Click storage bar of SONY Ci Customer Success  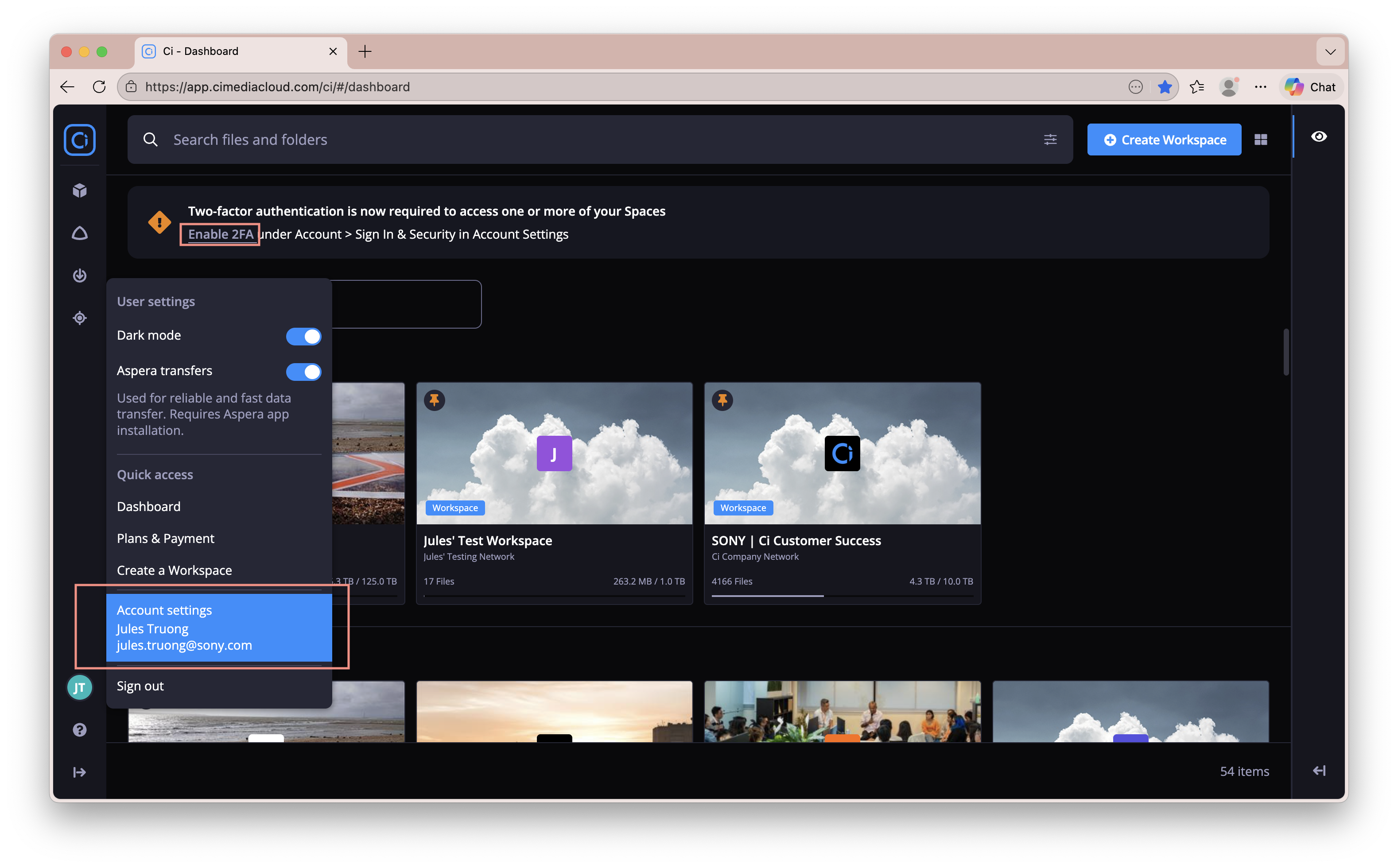click(842, 596)
